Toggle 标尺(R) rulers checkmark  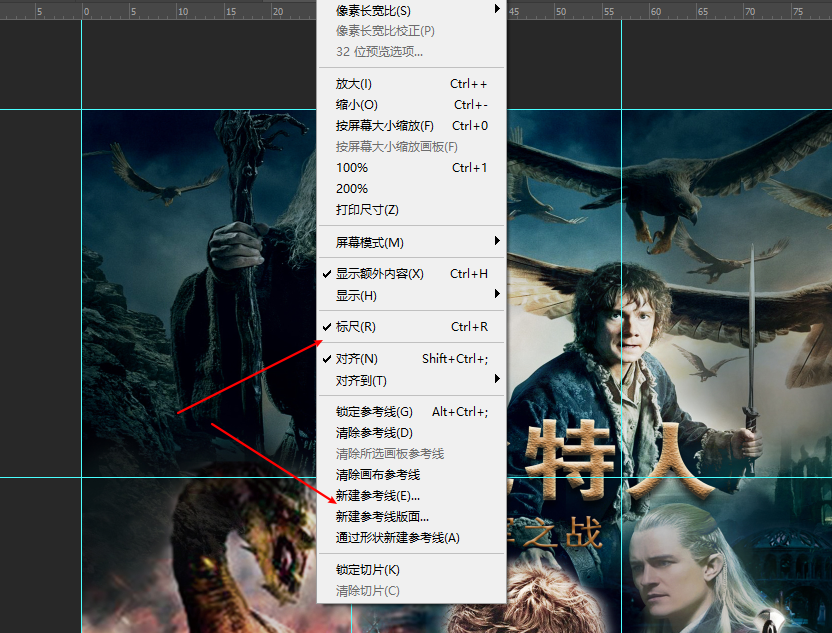point(411,327)
